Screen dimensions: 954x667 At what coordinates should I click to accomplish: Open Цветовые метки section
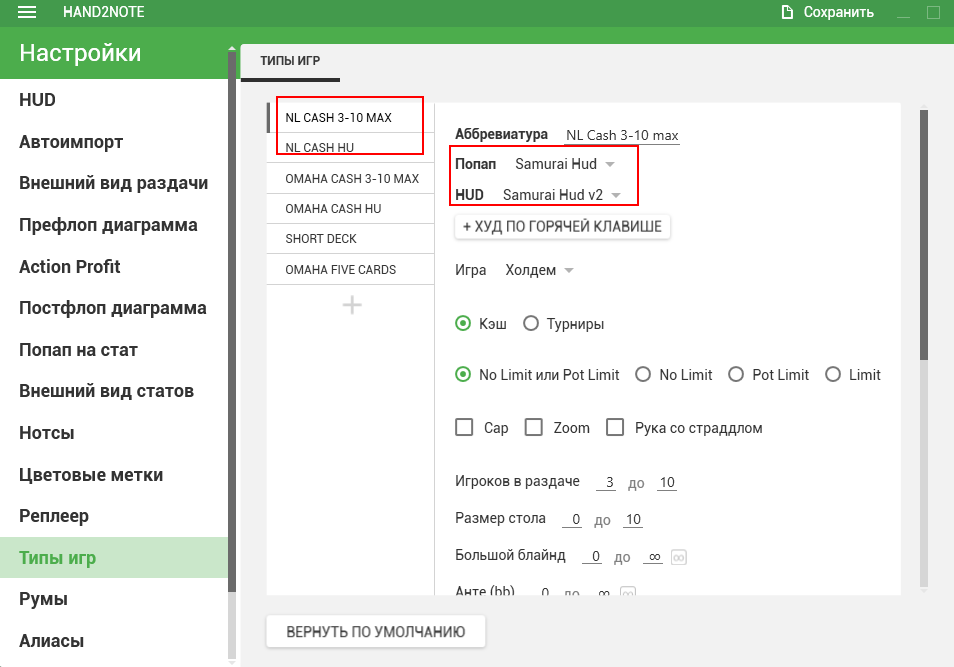pyautogui.click(x=114, y=475)
